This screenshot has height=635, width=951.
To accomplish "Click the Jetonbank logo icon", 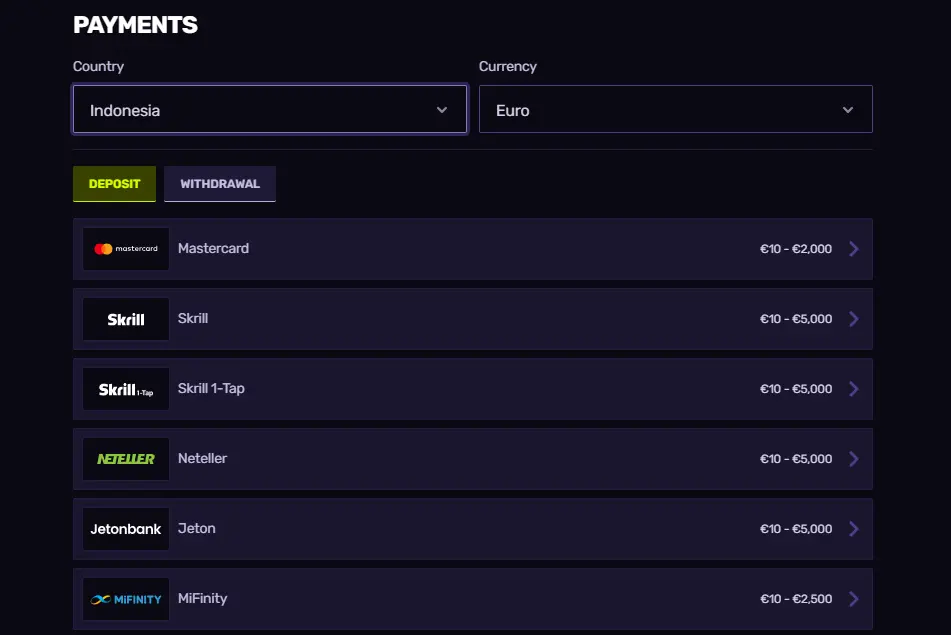I will point(125,528).
